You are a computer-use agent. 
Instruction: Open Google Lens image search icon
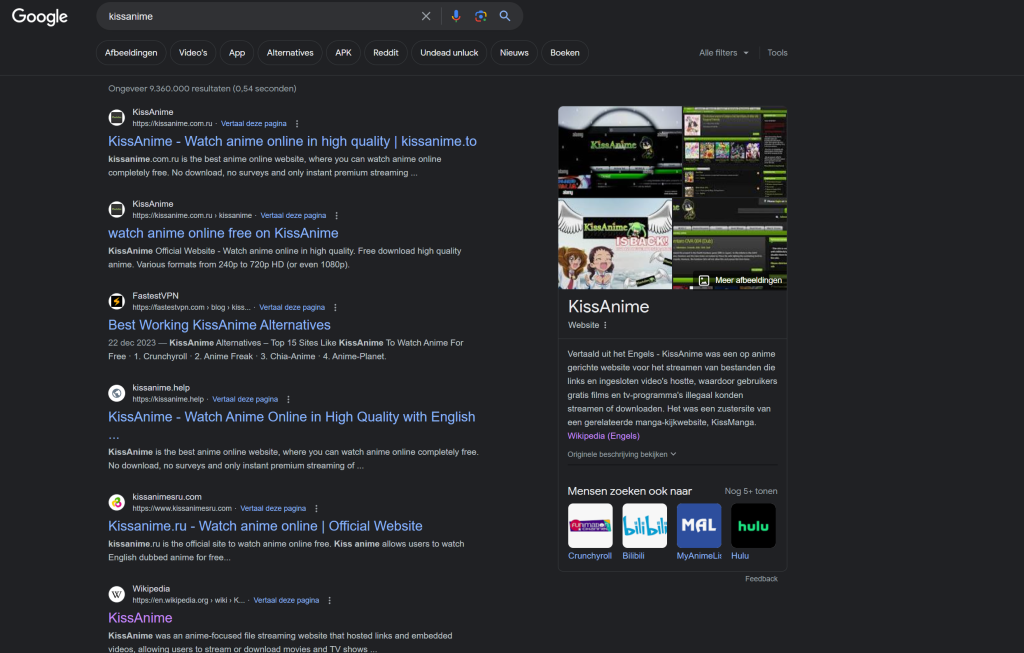[x=481, y=16]
